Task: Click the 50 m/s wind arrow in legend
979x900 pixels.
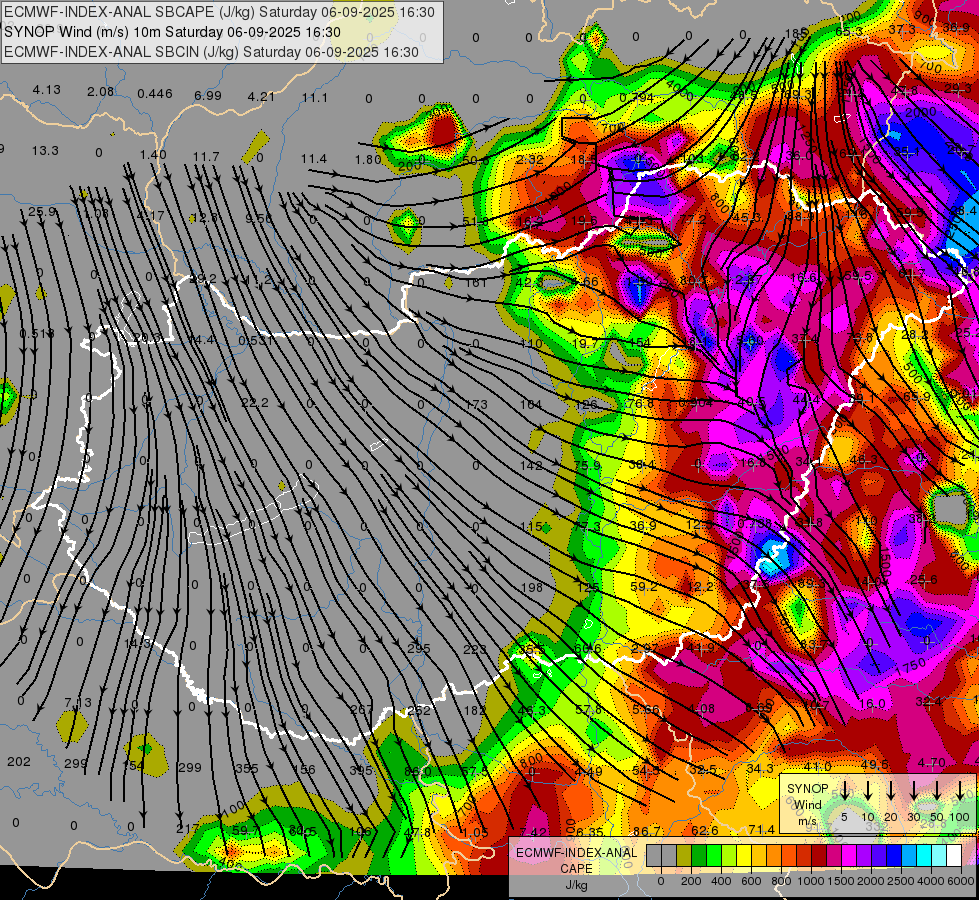Action: [x=937, y=789]
